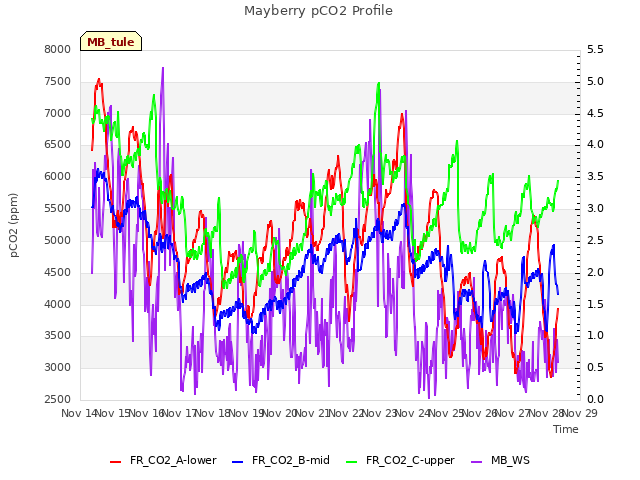Click the Time axis label
The width and height of the screenshot is (640, 480).
(566, 429)
